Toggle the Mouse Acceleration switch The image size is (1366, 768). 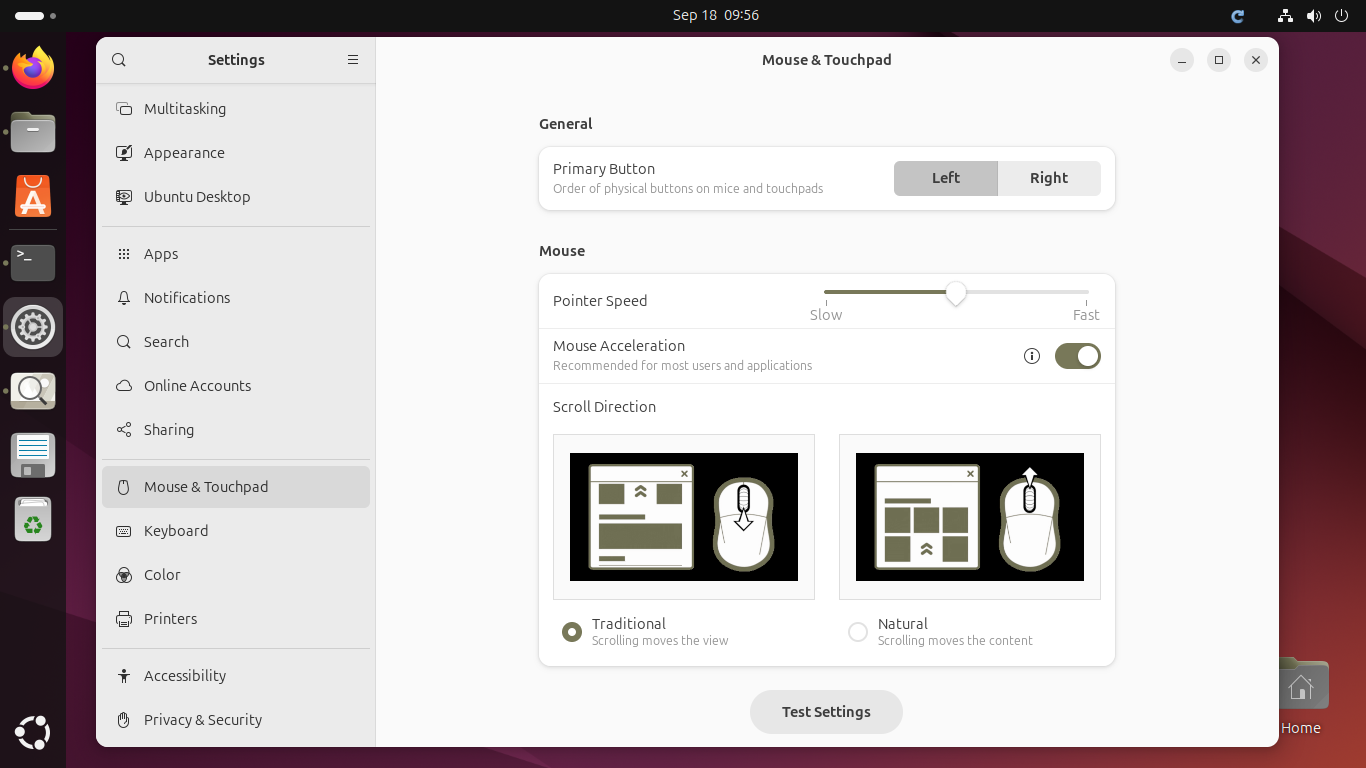[1077, 356]
